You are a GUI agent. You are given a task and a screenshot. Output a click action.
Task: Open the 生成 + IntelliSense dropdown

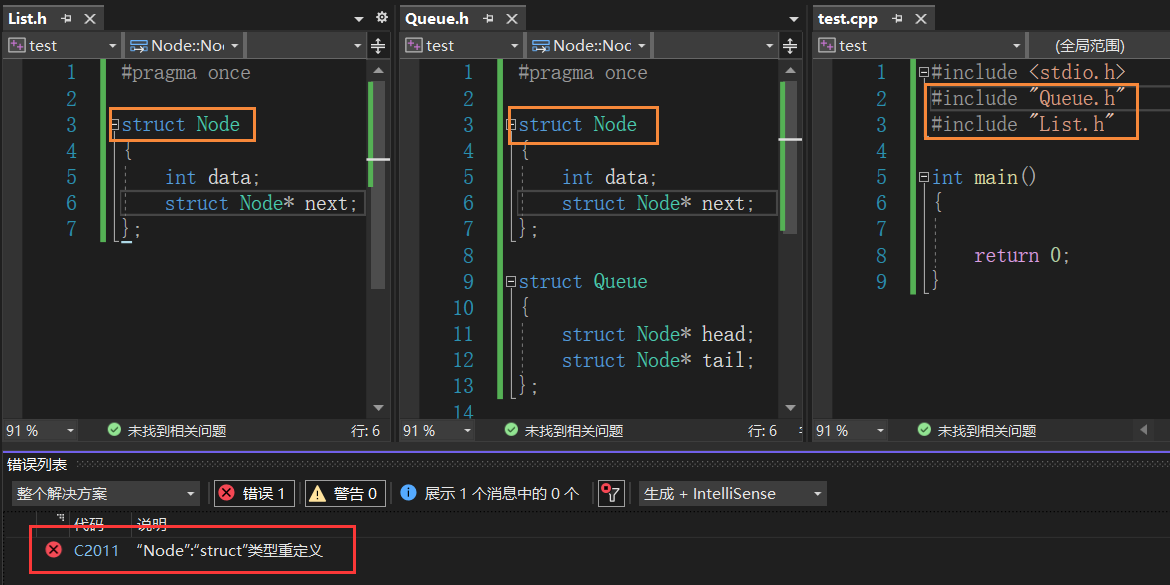(733, 493)
